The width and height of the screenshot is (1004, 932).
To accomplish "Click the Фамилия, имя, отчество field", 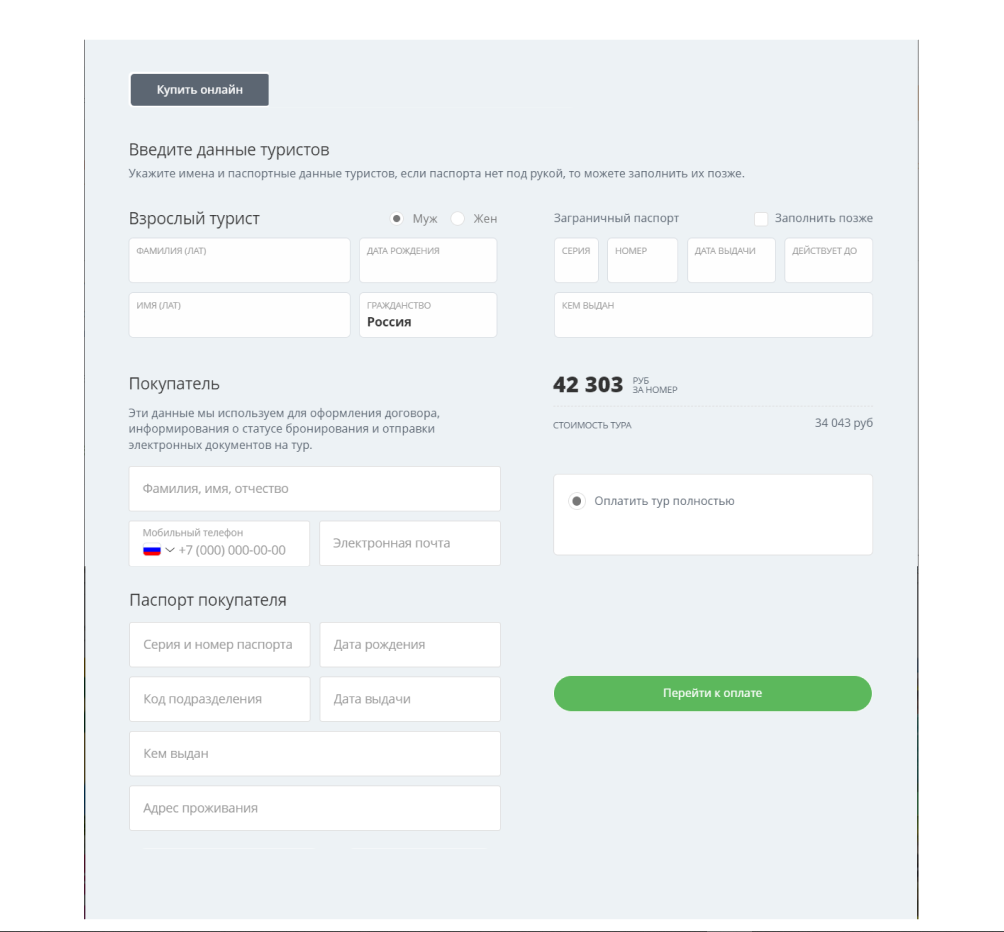I will point(314,489).
